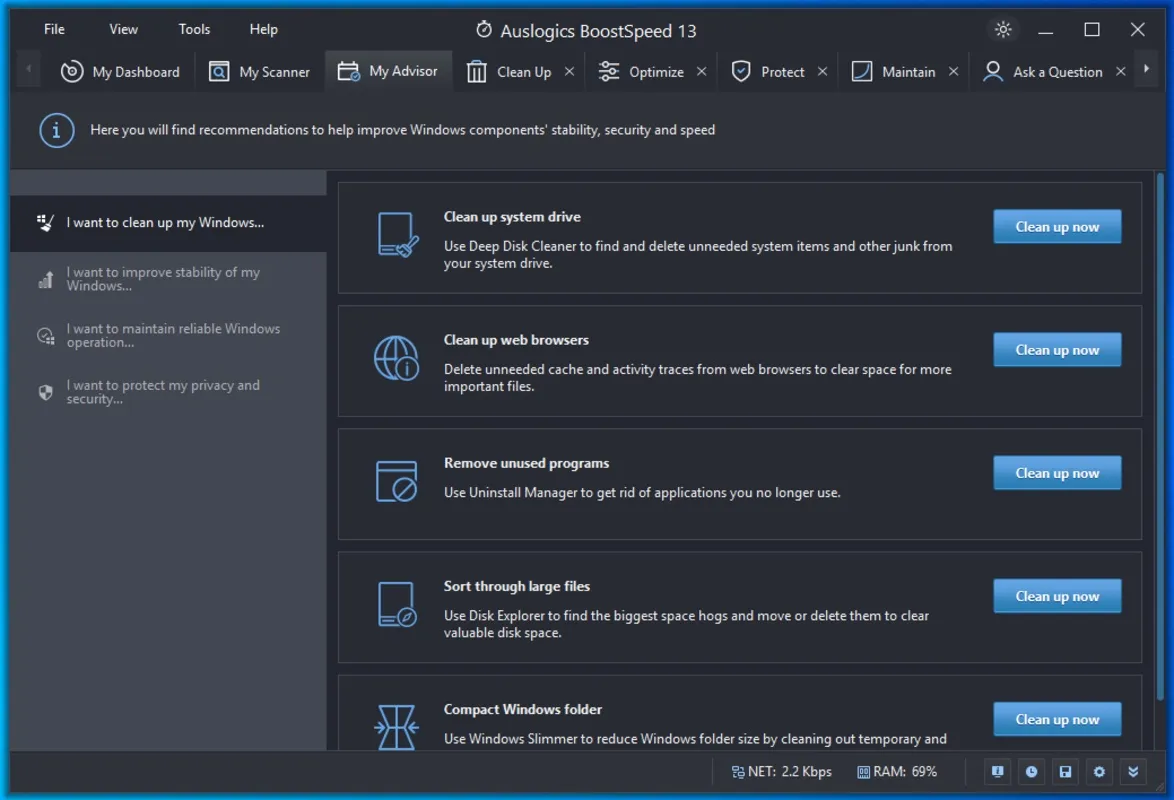Select 'I want to protect my privacy and security'
Viewport: 1174px width, 800px height.
point(168,392)
